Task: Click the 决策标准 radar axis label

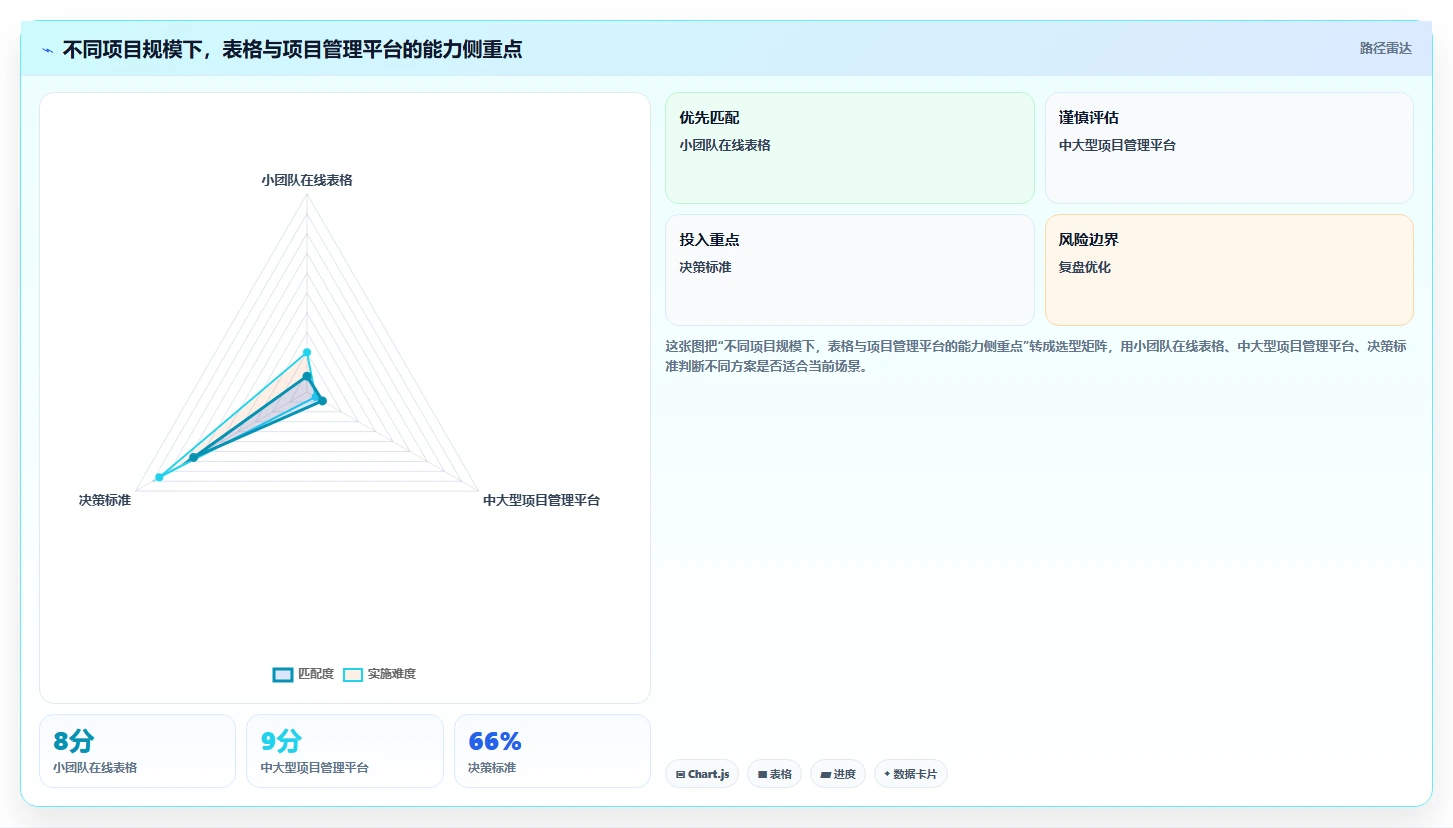Action: (105, 500)
